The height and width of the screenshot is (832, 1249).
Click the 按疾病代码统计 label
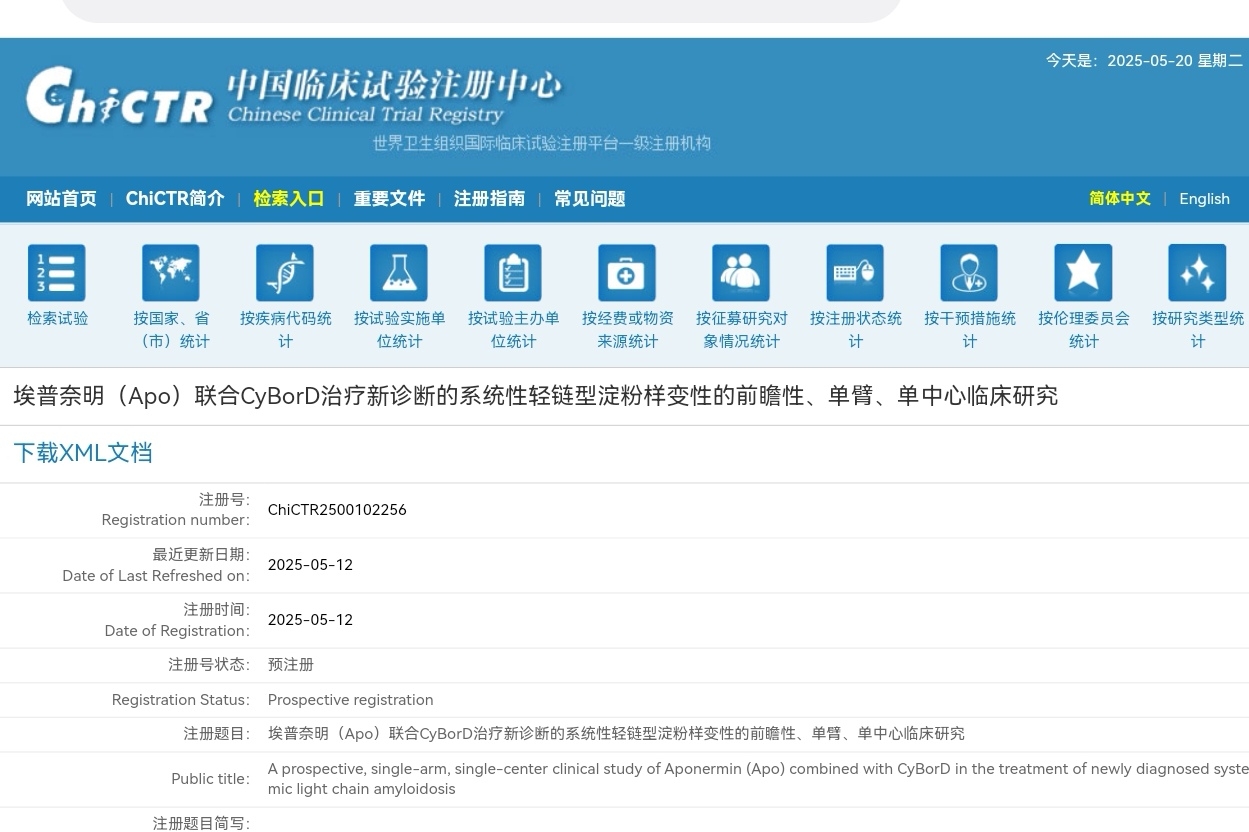[285, 329]
